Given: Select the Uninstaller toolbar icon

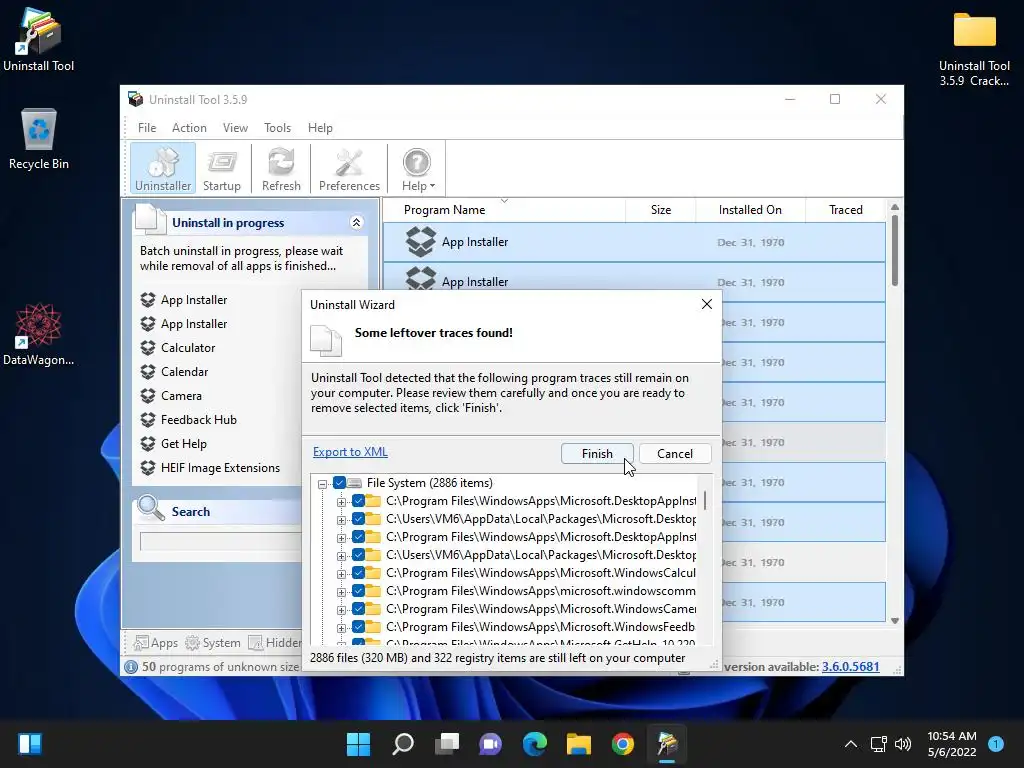Looking at the screenshot, I should coord(163,168).
